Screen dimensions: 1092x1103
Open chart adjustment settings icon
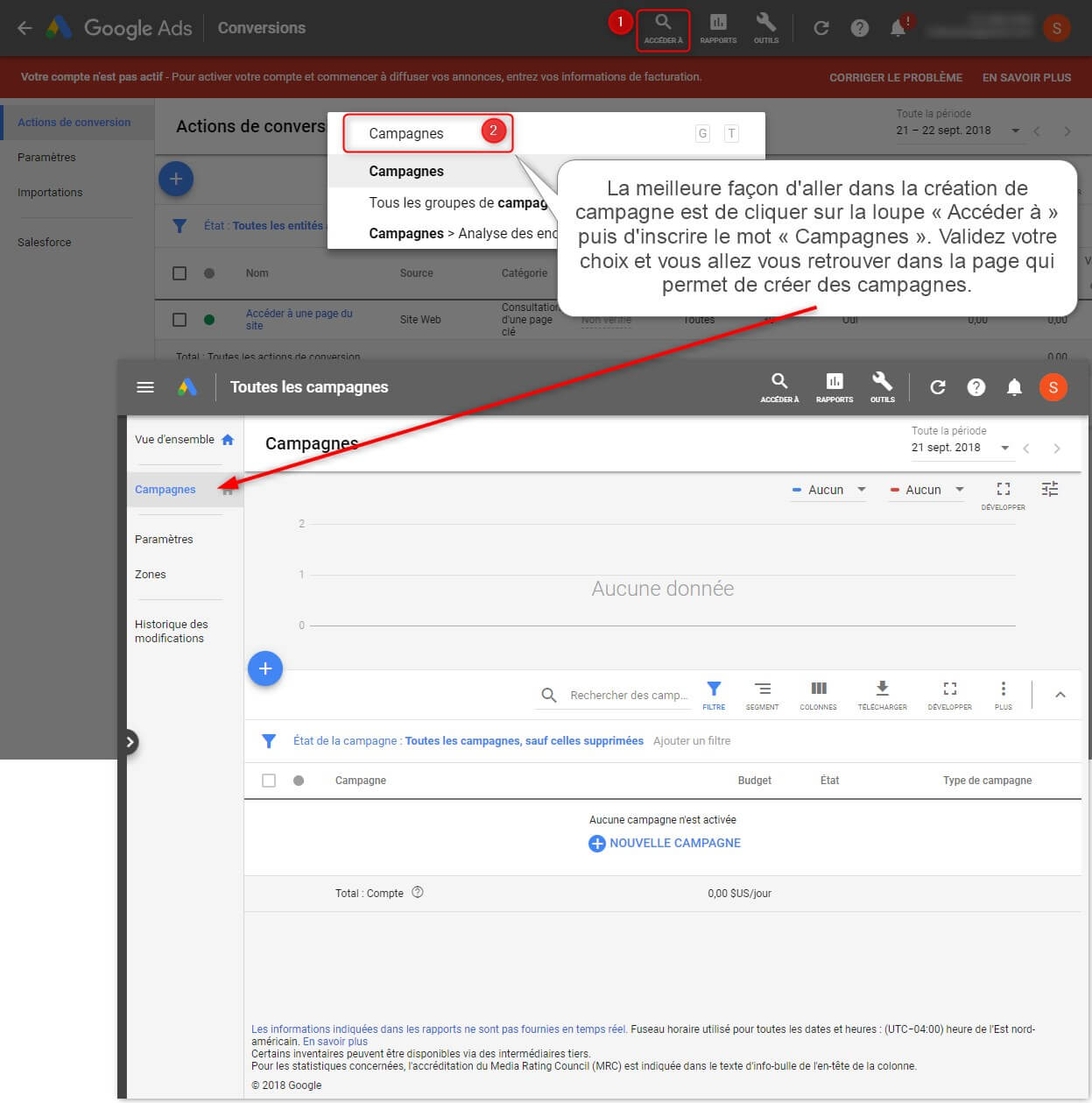pyautogui.click(x=1050, y=489)
